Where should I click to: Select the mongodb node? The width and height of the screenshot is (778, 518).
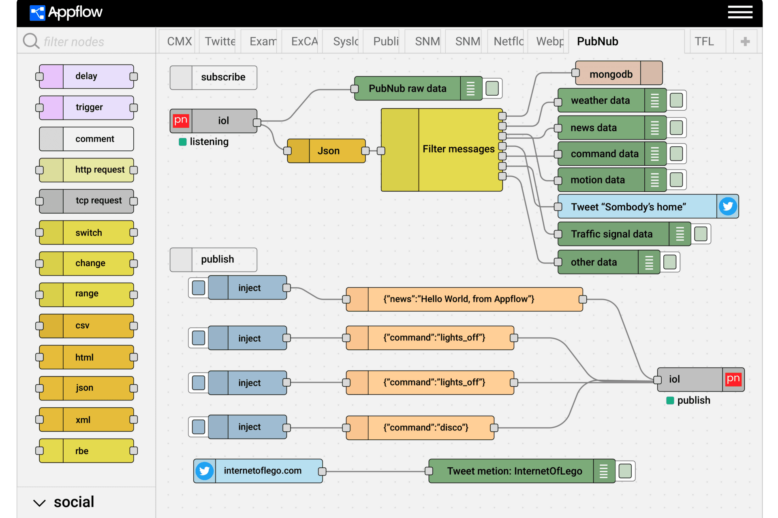coord(618,73)
